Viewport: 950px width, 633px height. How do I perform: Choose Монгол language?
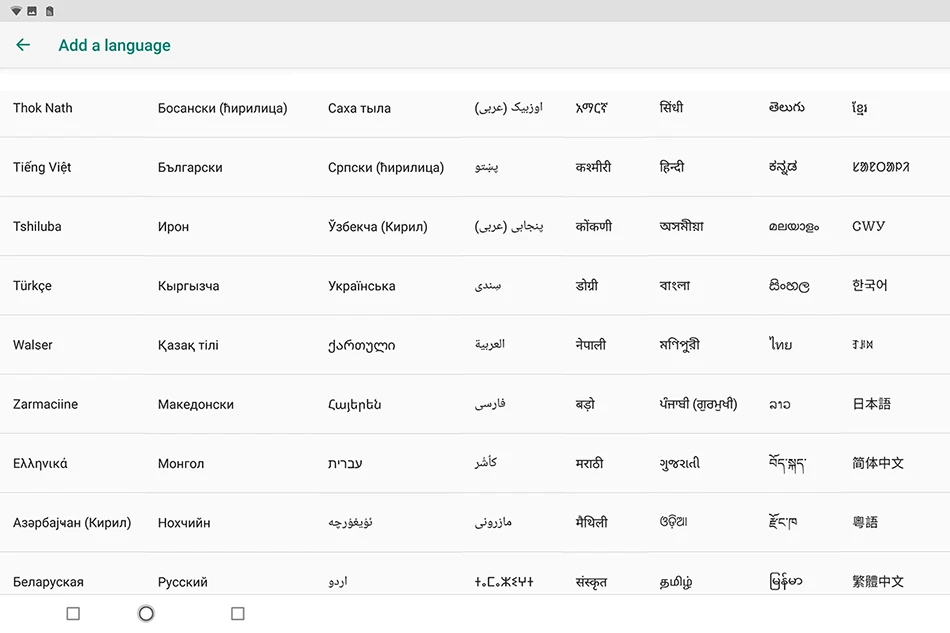(x=181, y=463)
